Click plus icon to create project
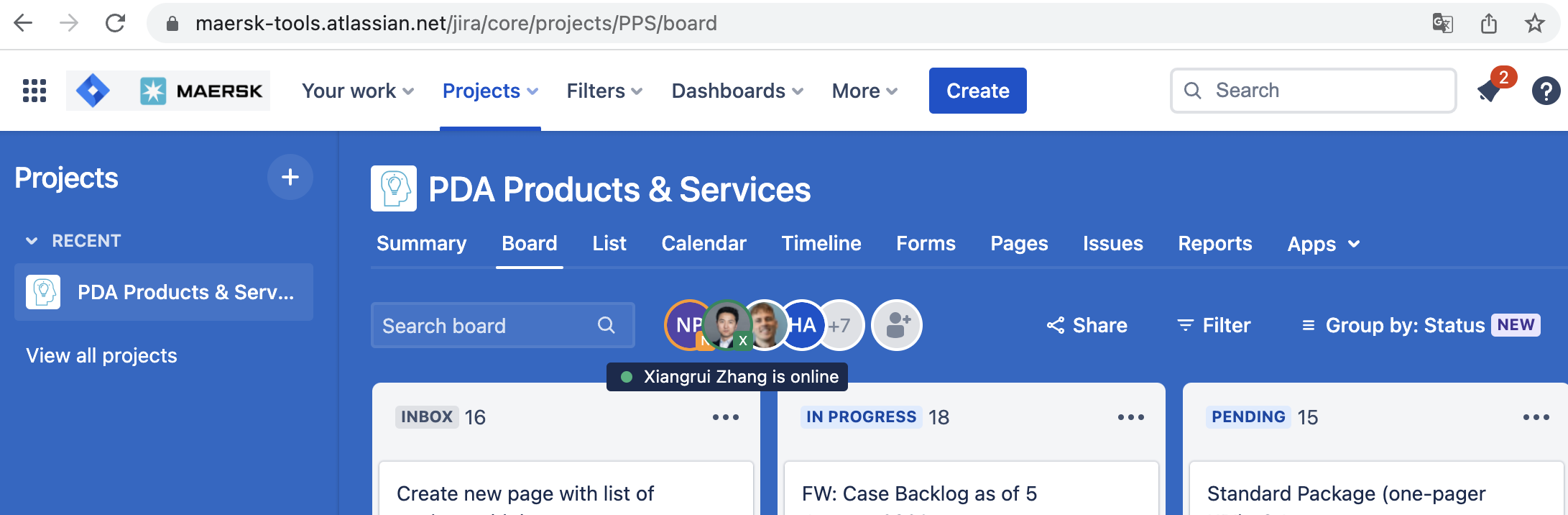The width and height of the screenshot is (1568, 515). [290, 177]
